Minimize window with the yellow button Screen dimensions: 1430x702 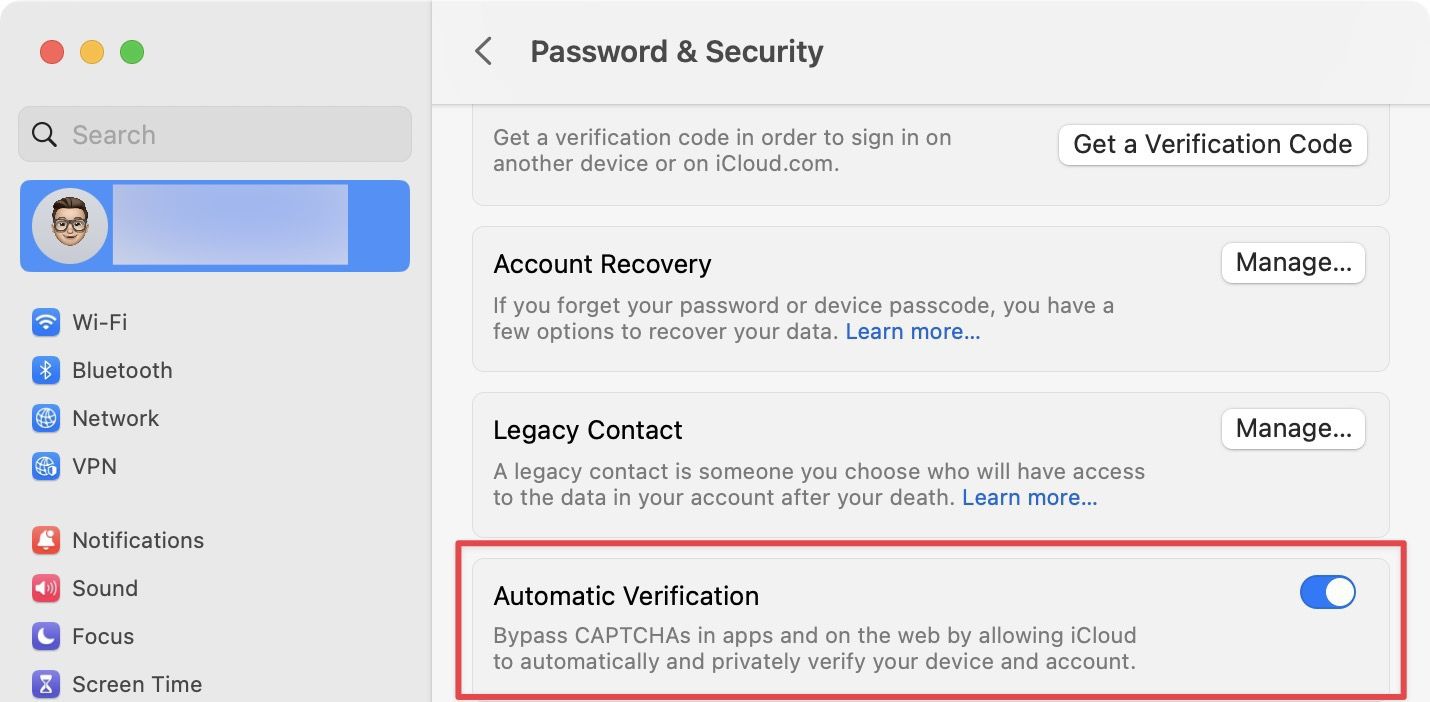coord(92,52)
